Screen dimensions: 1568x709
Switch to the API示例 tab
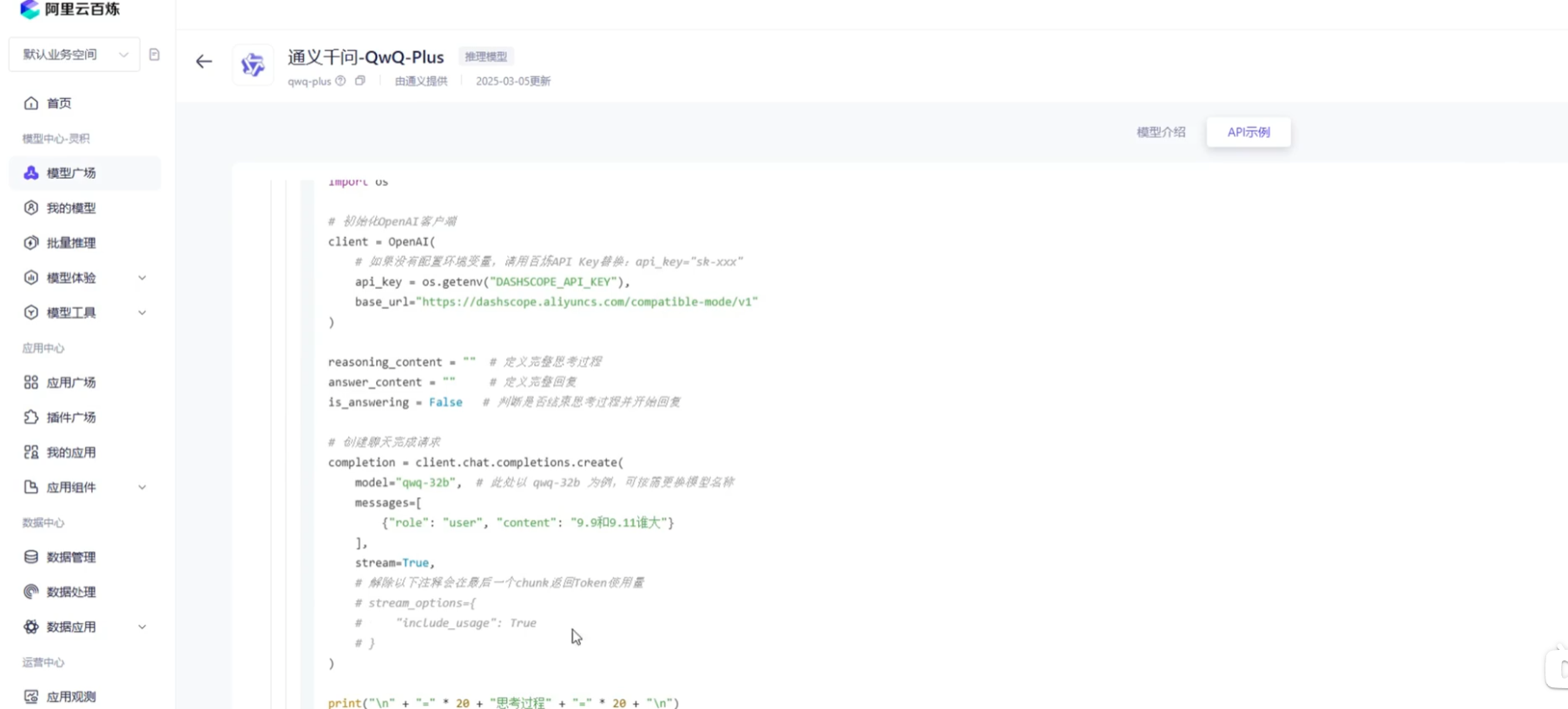click(x=1248, y=132)
